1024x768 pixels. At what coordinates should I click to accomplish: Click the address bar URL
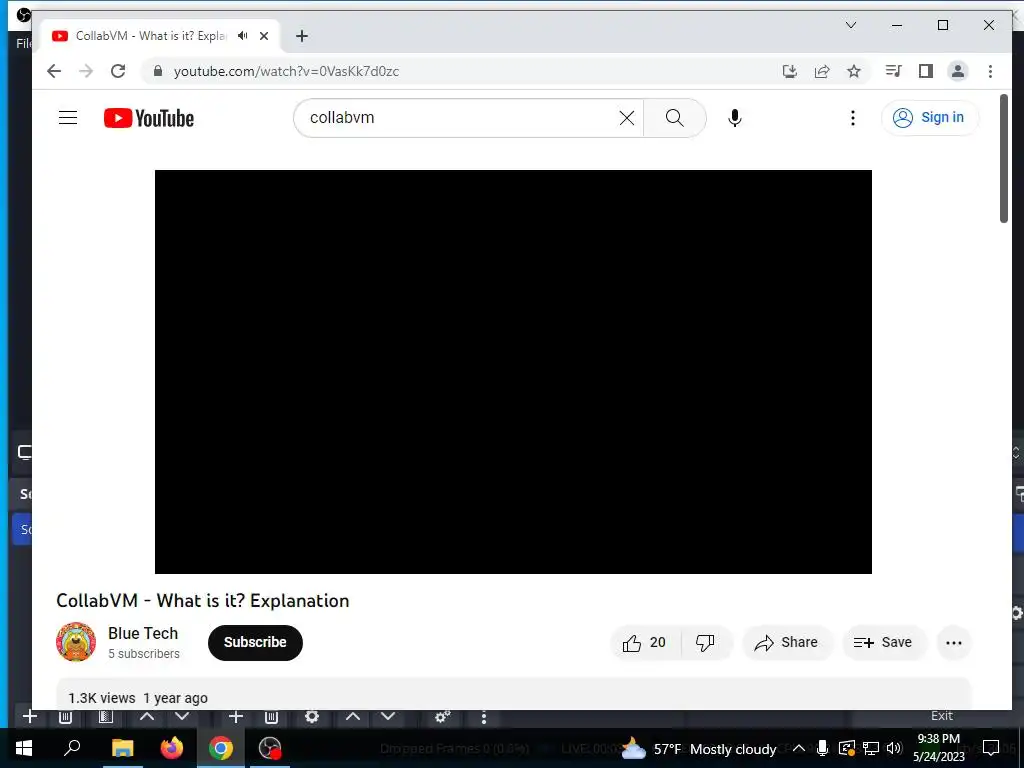click(286, 71)
